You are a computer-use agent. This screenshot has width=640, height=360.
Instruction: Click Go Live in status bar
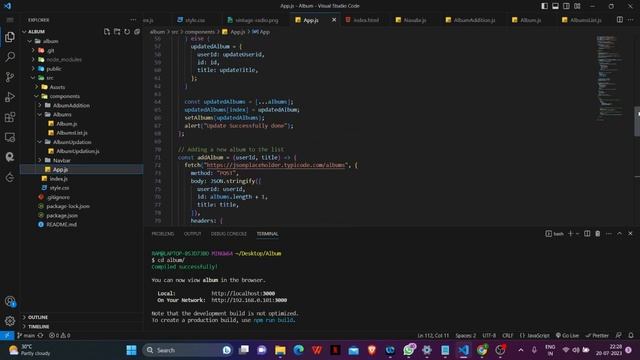tap(567, 336)
